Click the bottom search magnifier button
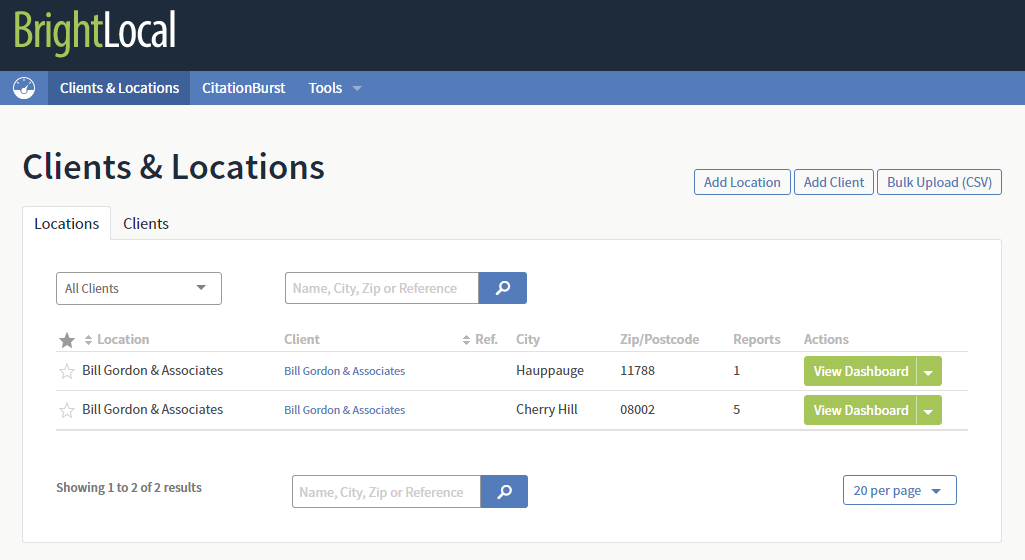This screenshot has width=1025, height=560. 504,491
